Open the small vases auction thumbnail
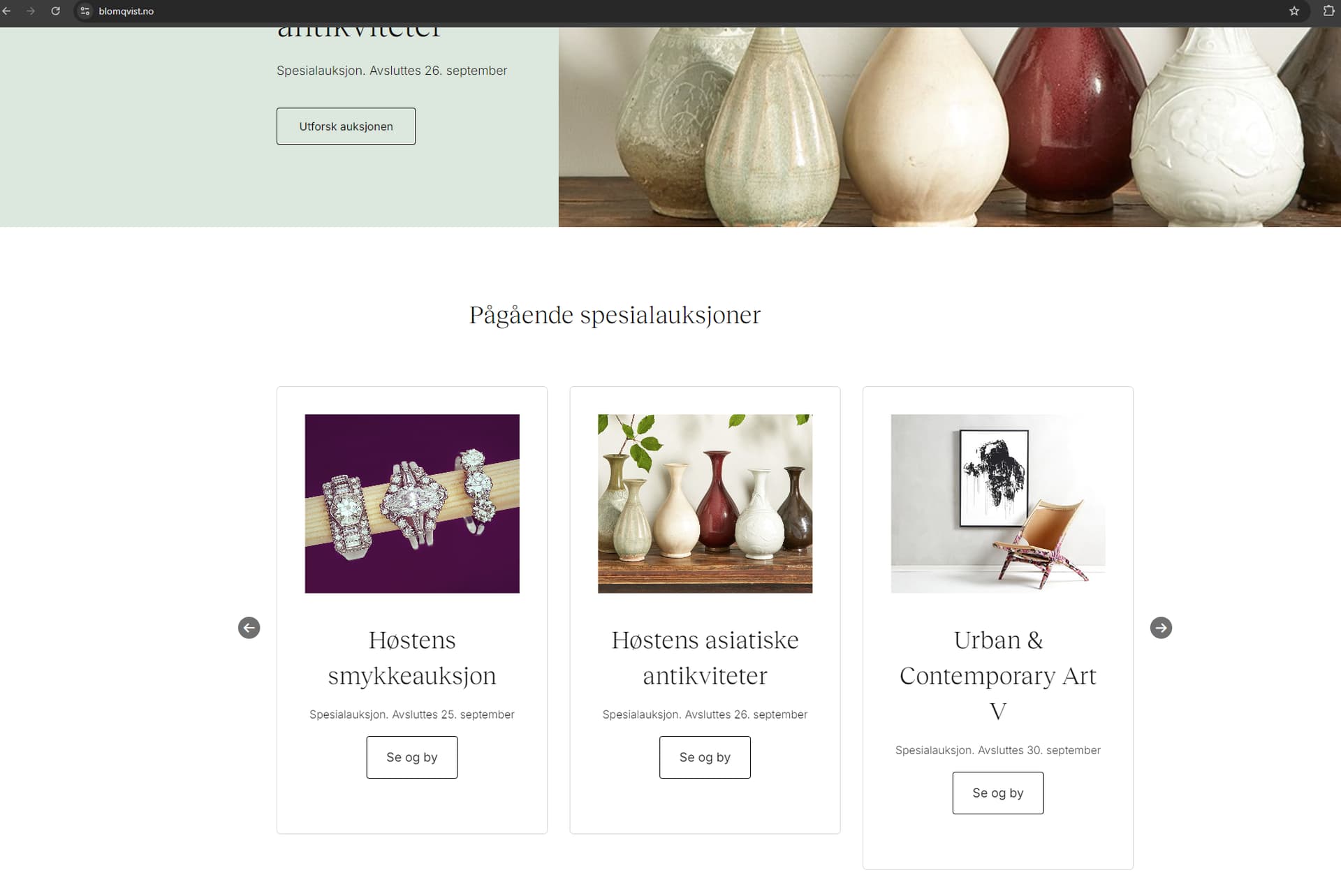The image size is (1341, 896). (705, 504)
